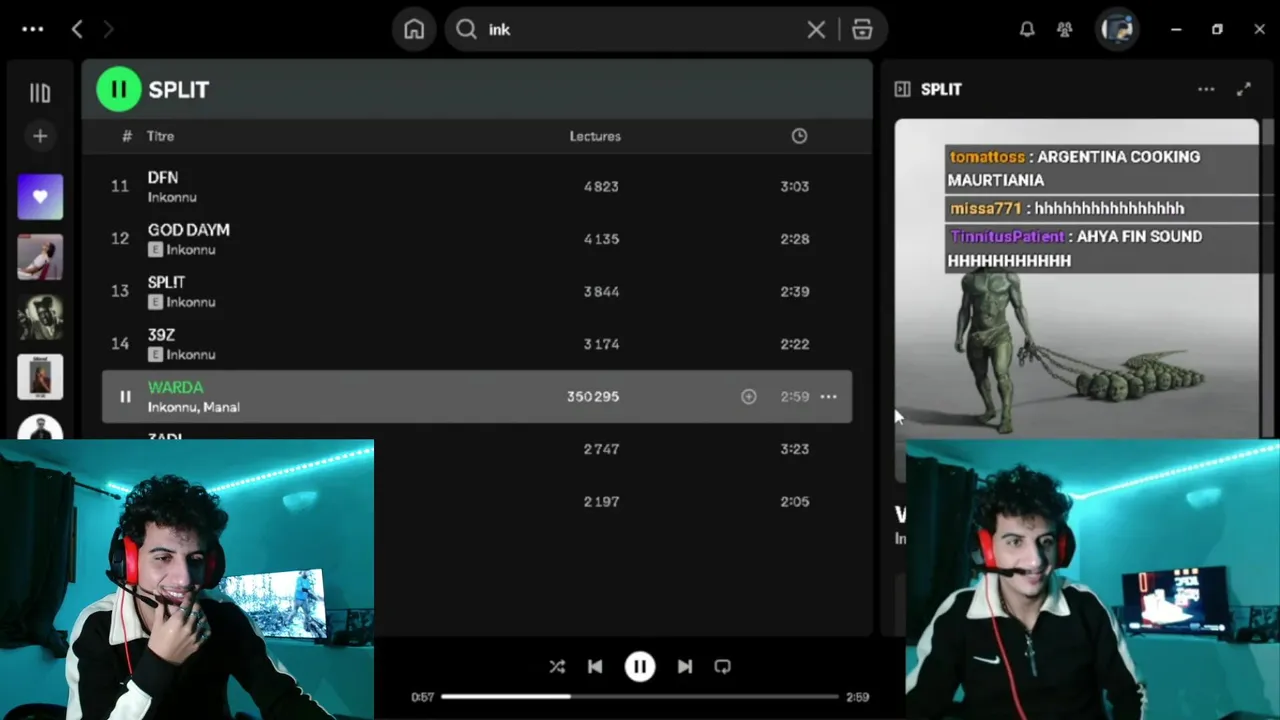Skip to the next track
Screen dimensions: 1280x720
(x=685, y=667)
